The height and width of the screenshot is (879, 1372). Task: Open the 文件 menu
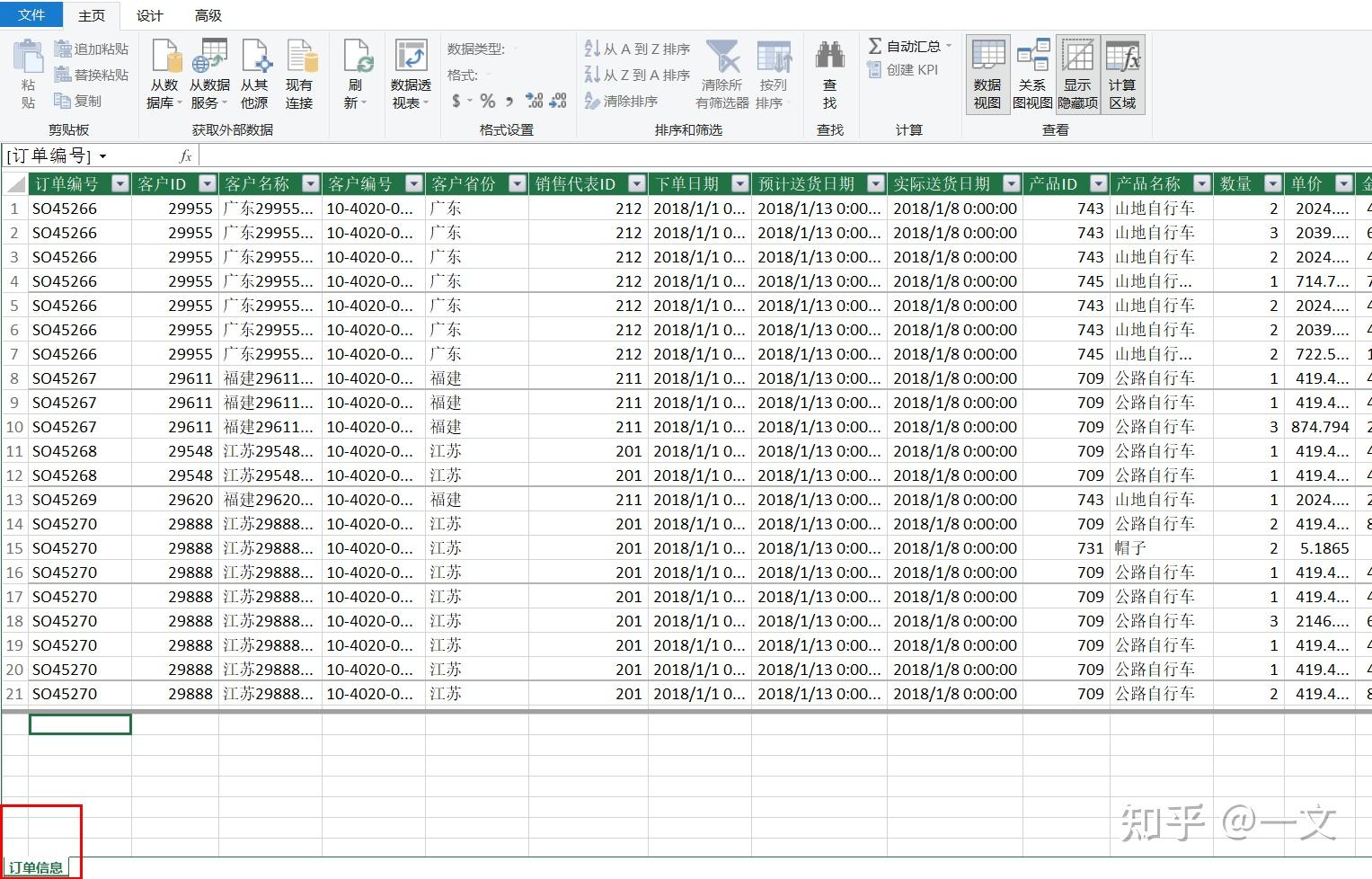pyautogui.click(x=31, y=15)
